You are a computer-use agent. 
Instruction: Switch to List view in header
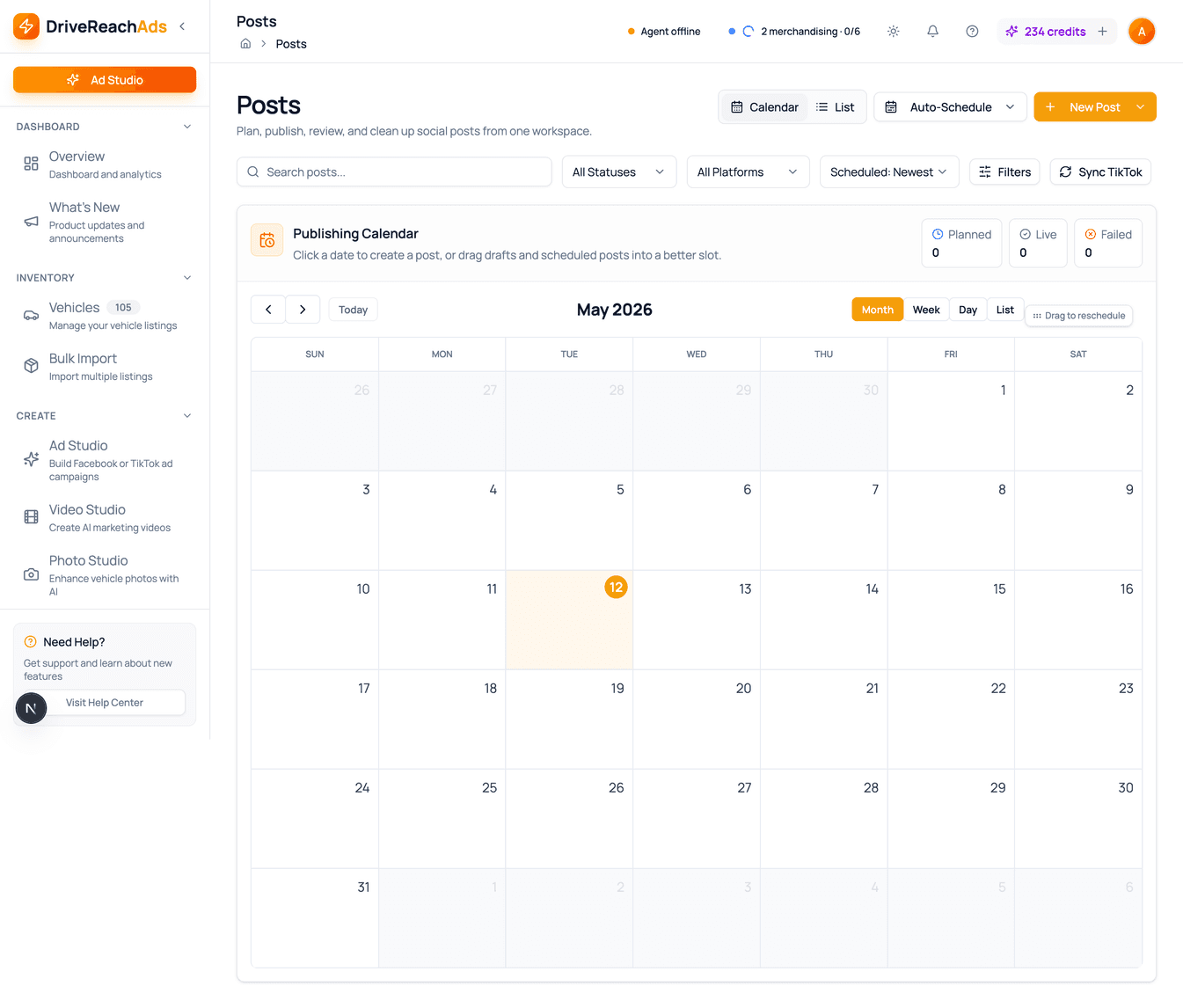click(835, 107)
